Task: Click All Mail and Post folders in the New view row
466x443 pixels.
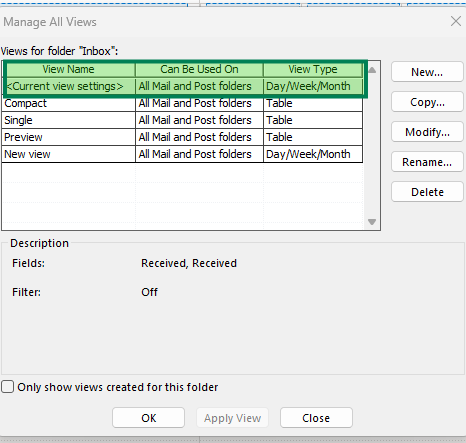Action: (199, 154)
